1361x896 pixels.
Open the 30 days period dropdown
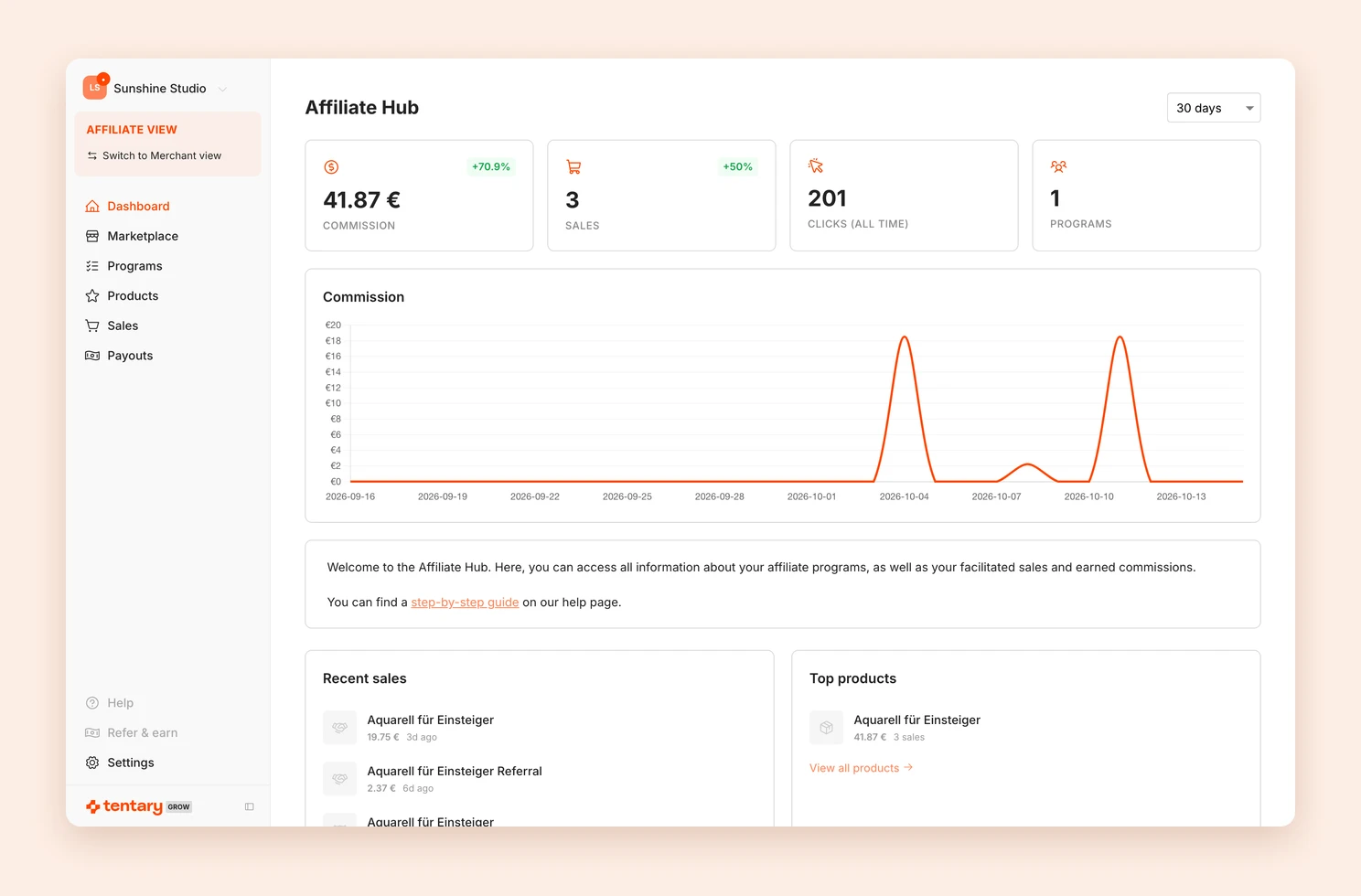(x=1214, y=108)
